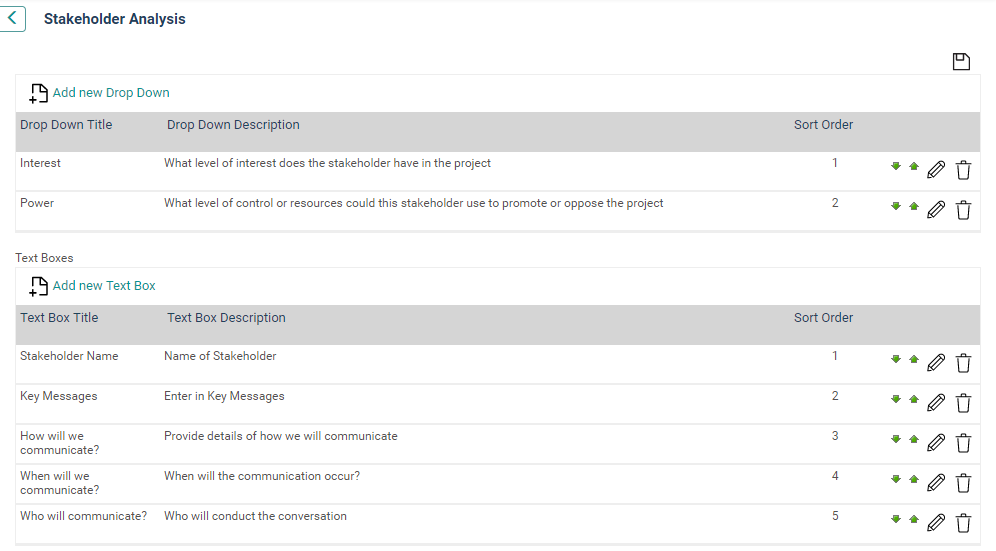
Task: Delete the Key Messages text box
Action: click(x=964, y=403)
